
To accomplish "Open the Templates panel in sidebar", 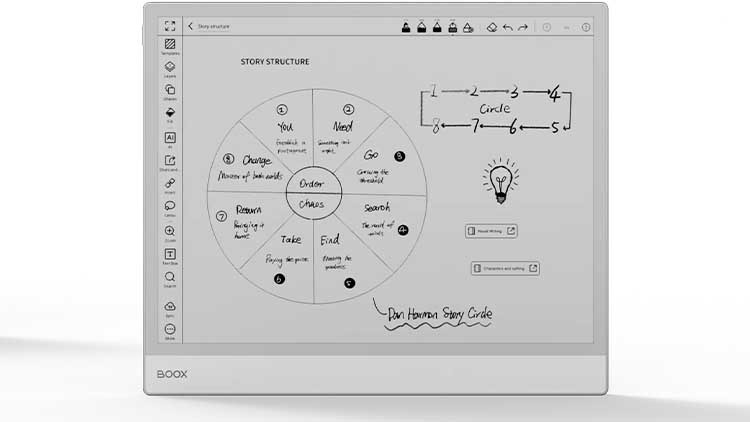I will click(170, 44).
